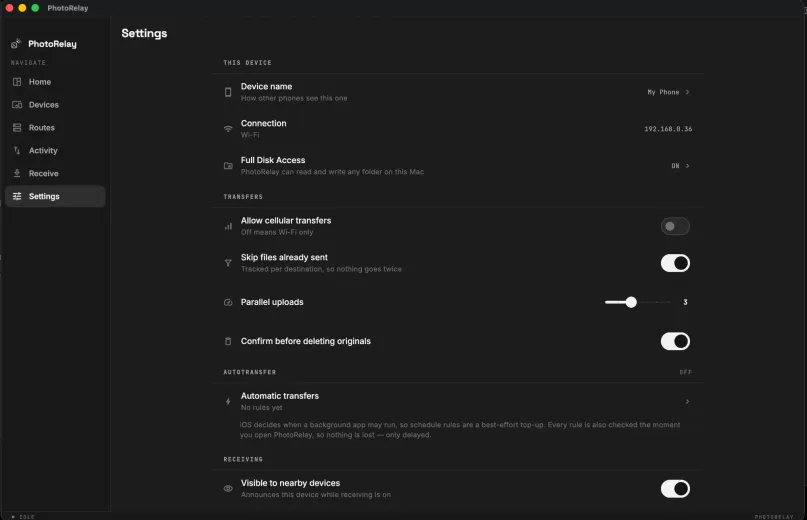Enable Allow cellular transfers switch
The image size is (807, 520).
(675, 226)
